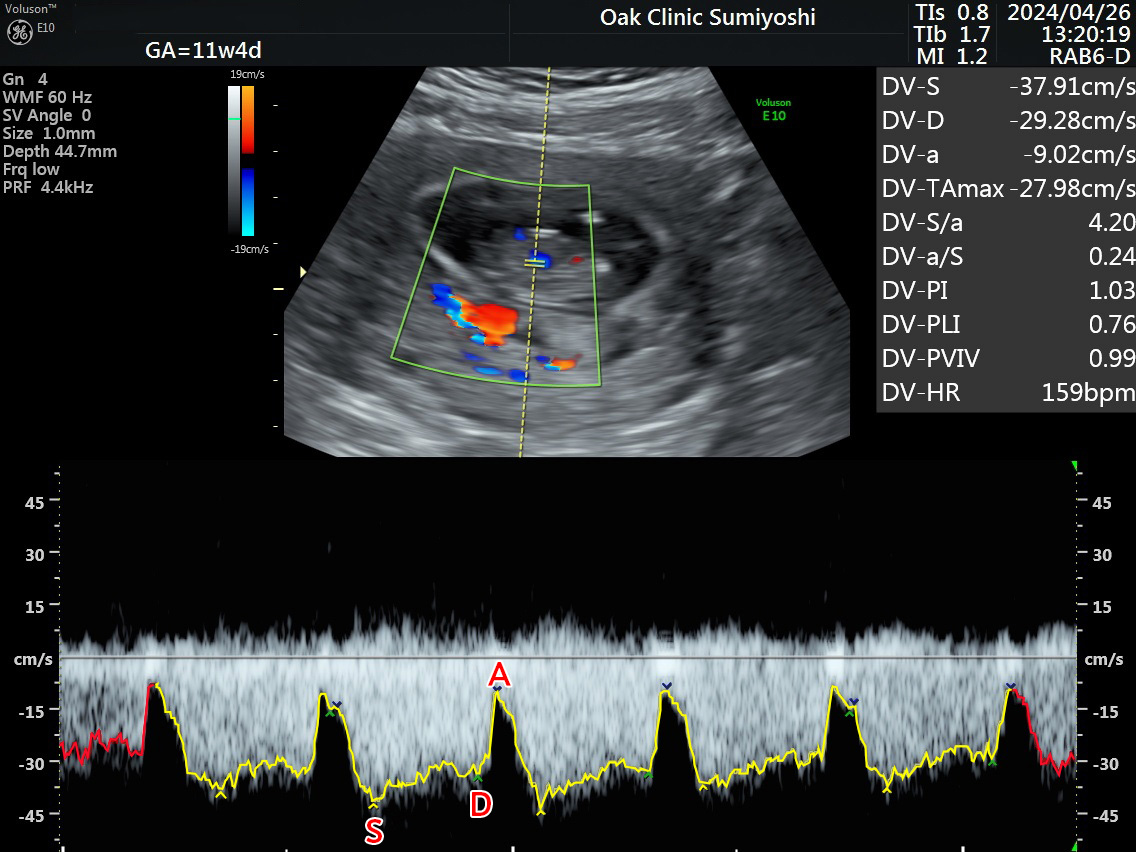Select the DV-HR 159bpm result row
Viewport: 1136px width, 852px height.
pos(1007,393)
